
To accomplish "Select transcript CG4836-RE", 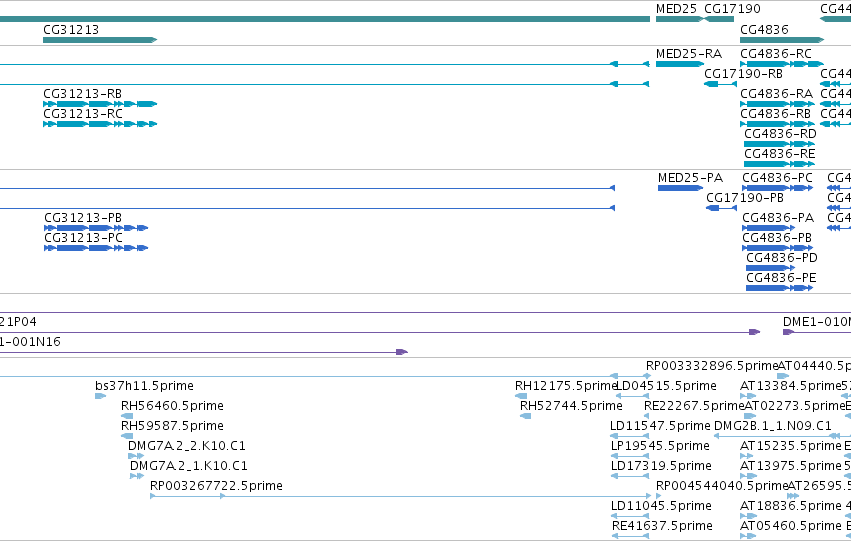I will click(x=779, y=164).
